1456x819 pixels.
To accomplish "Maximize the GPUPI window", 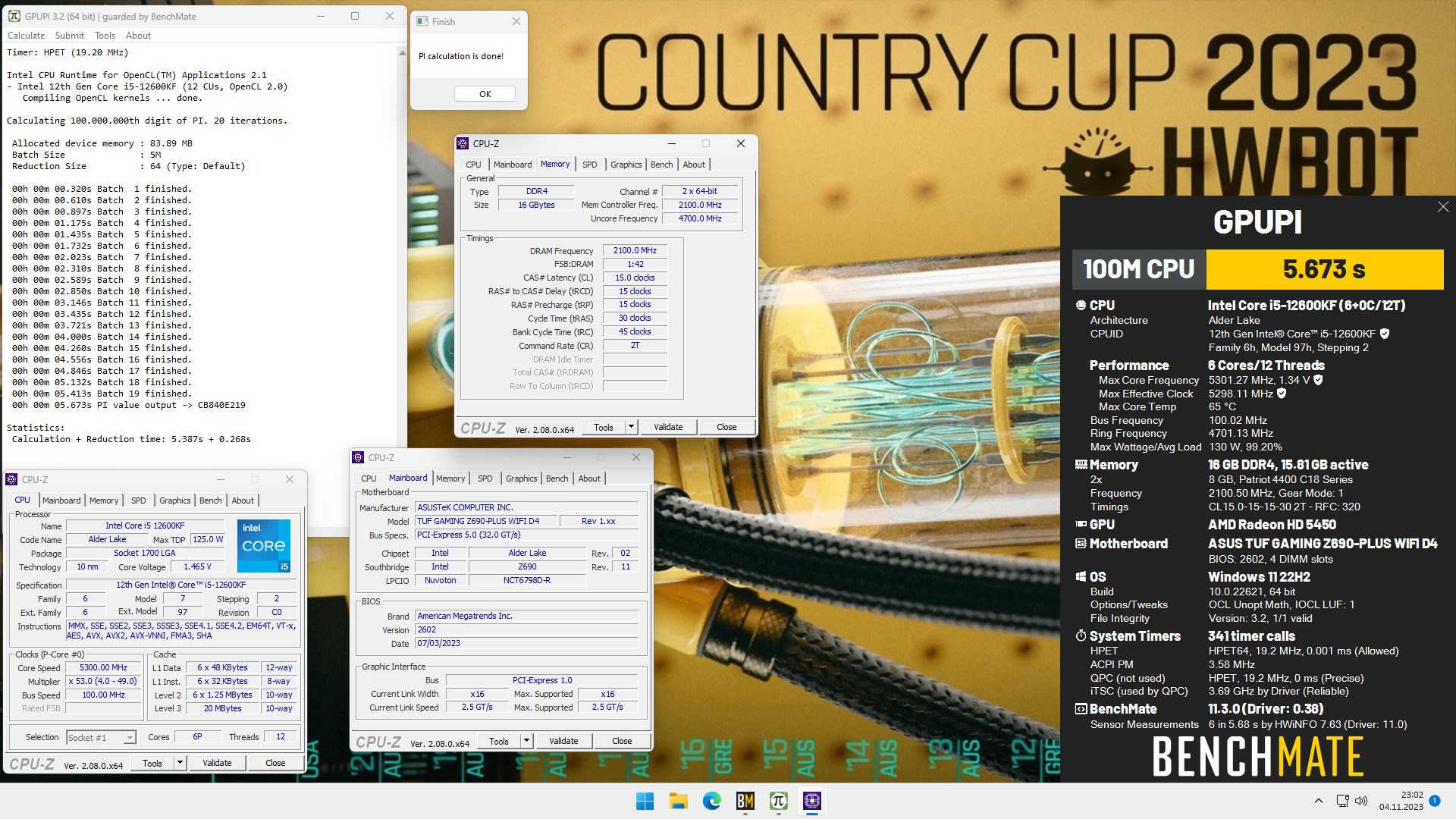I will pos(354,16).
